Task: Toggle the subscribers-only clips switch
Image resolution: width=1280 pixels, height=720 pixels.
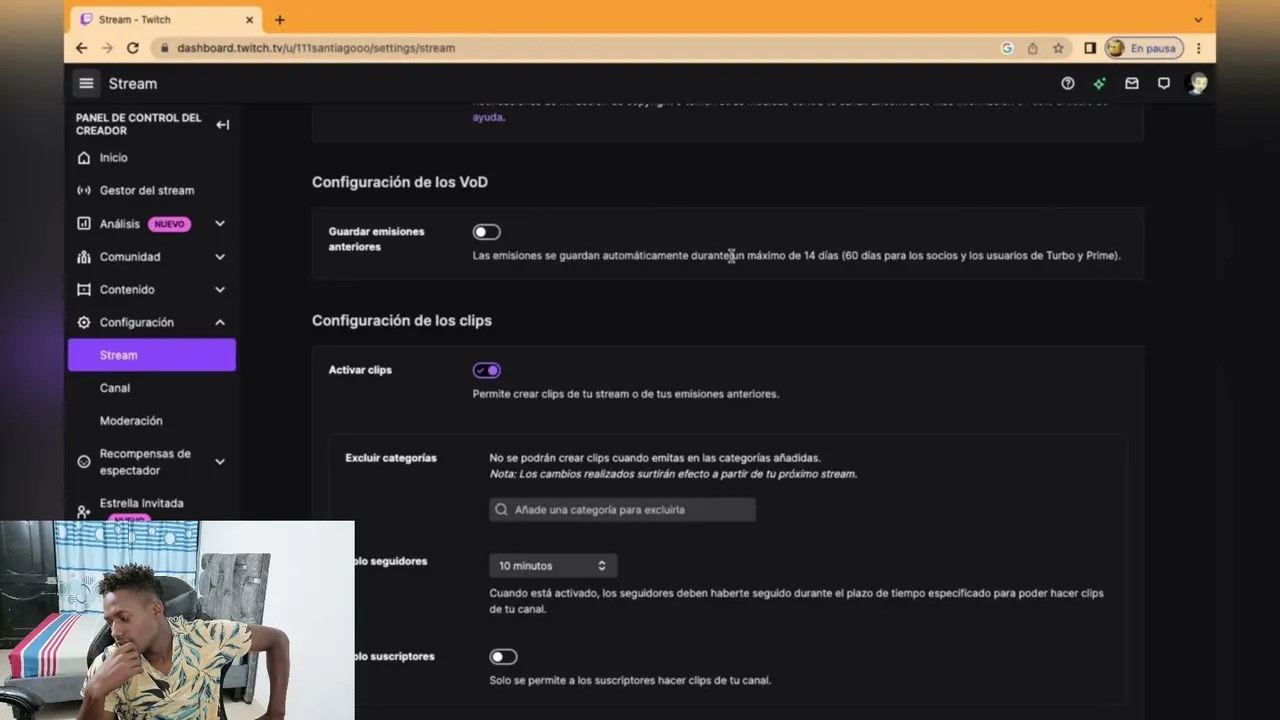Action: click(x=503, y=657)
